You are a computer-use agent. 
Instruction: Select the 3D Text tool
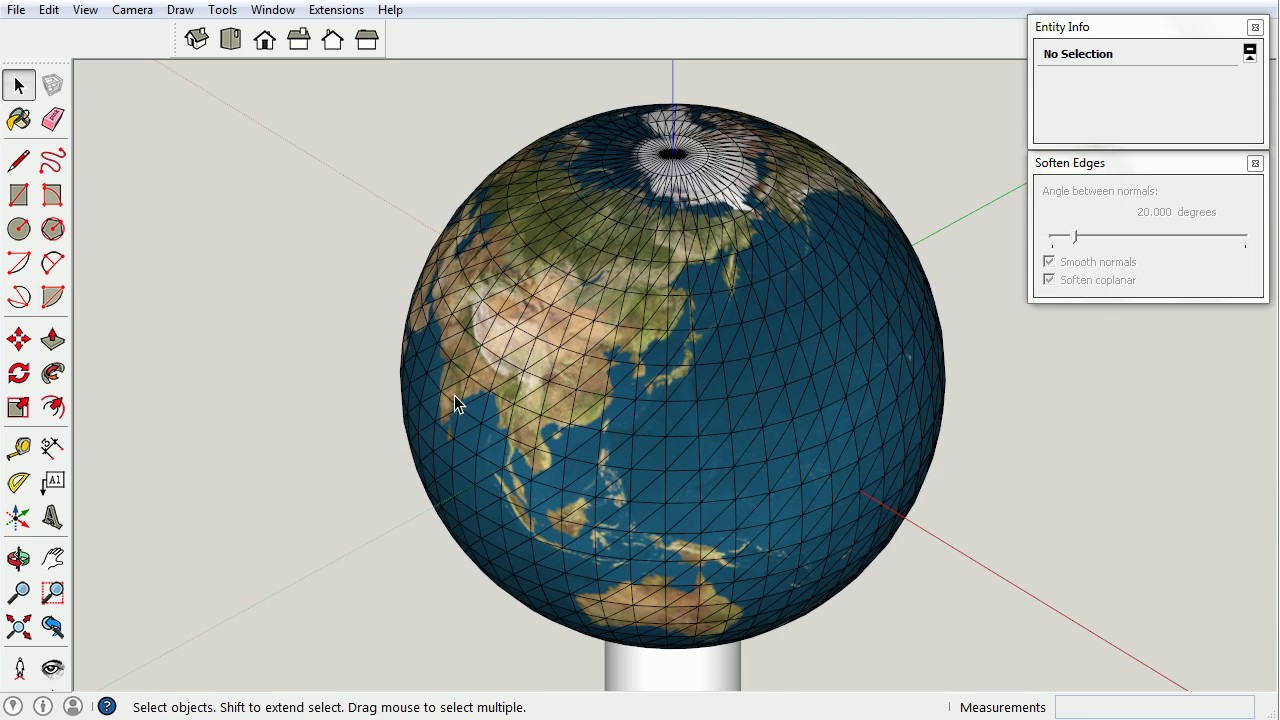coord(53,517)
